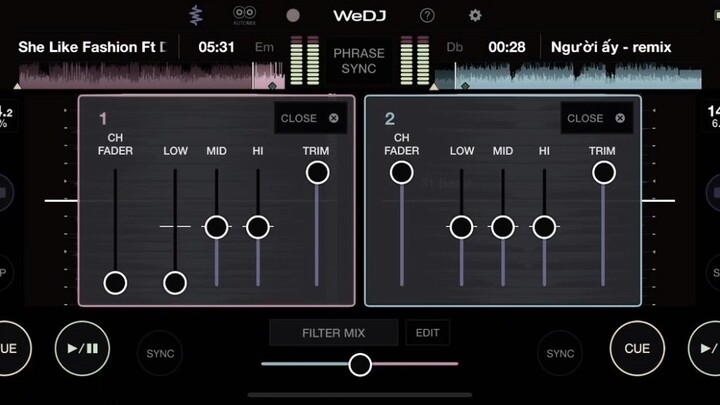Tap the left deck CUE button

click(15, 349)
